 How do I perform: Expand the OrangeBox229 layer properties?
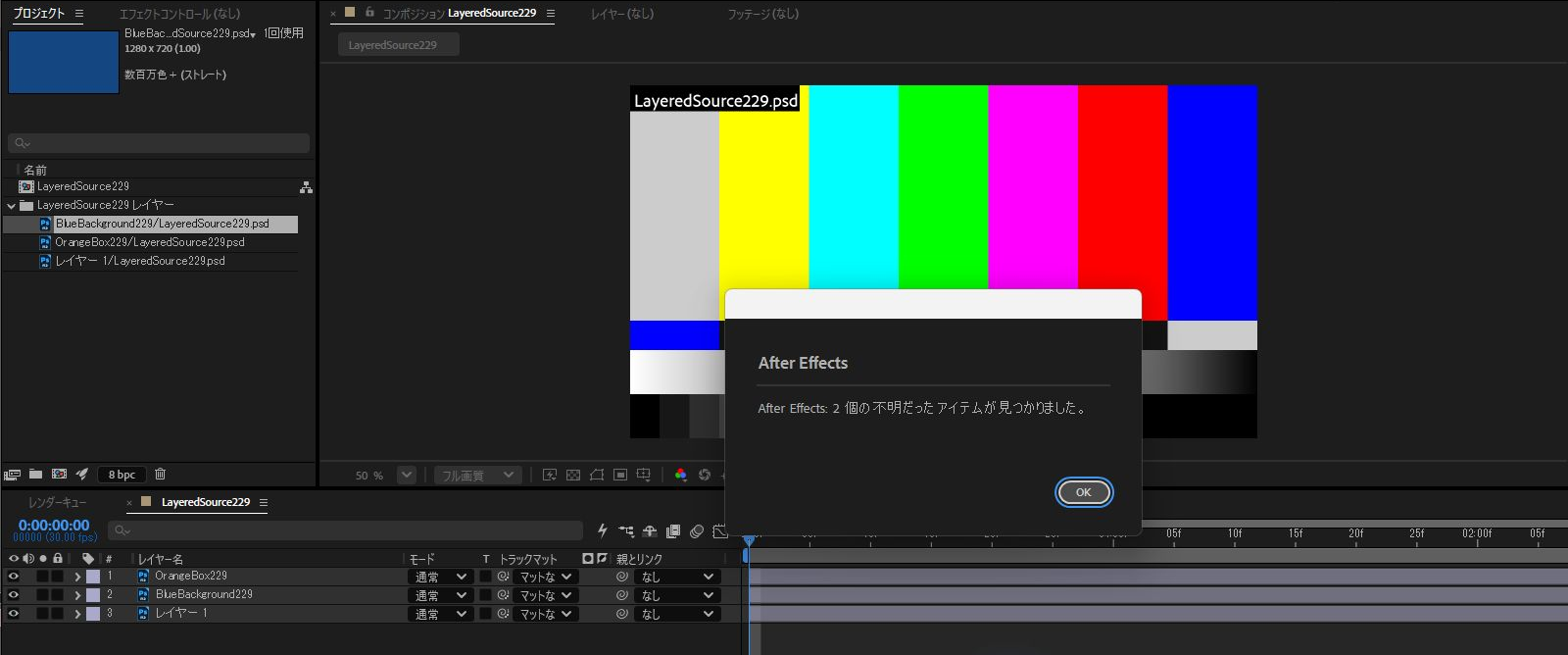coord(77,577)
